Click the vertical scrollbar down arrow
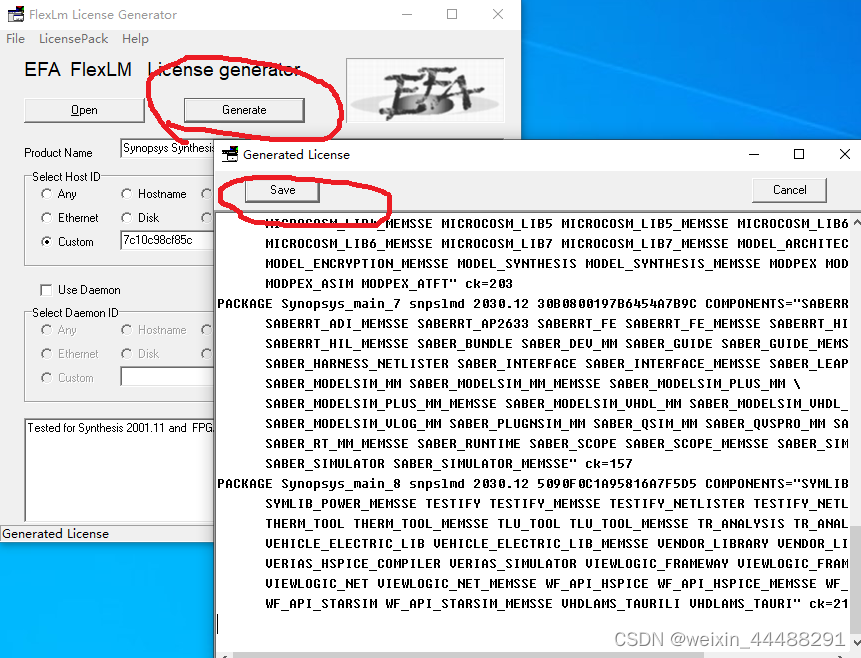 click(x=856, y=641)
